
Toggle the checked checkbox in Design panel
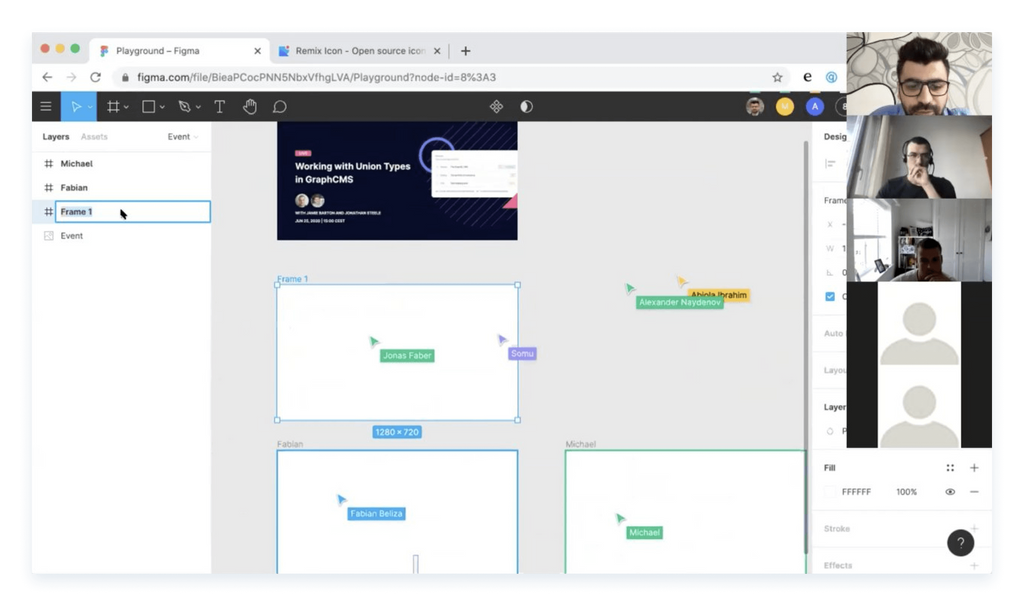pyautogui.click(x=830, y=296)
